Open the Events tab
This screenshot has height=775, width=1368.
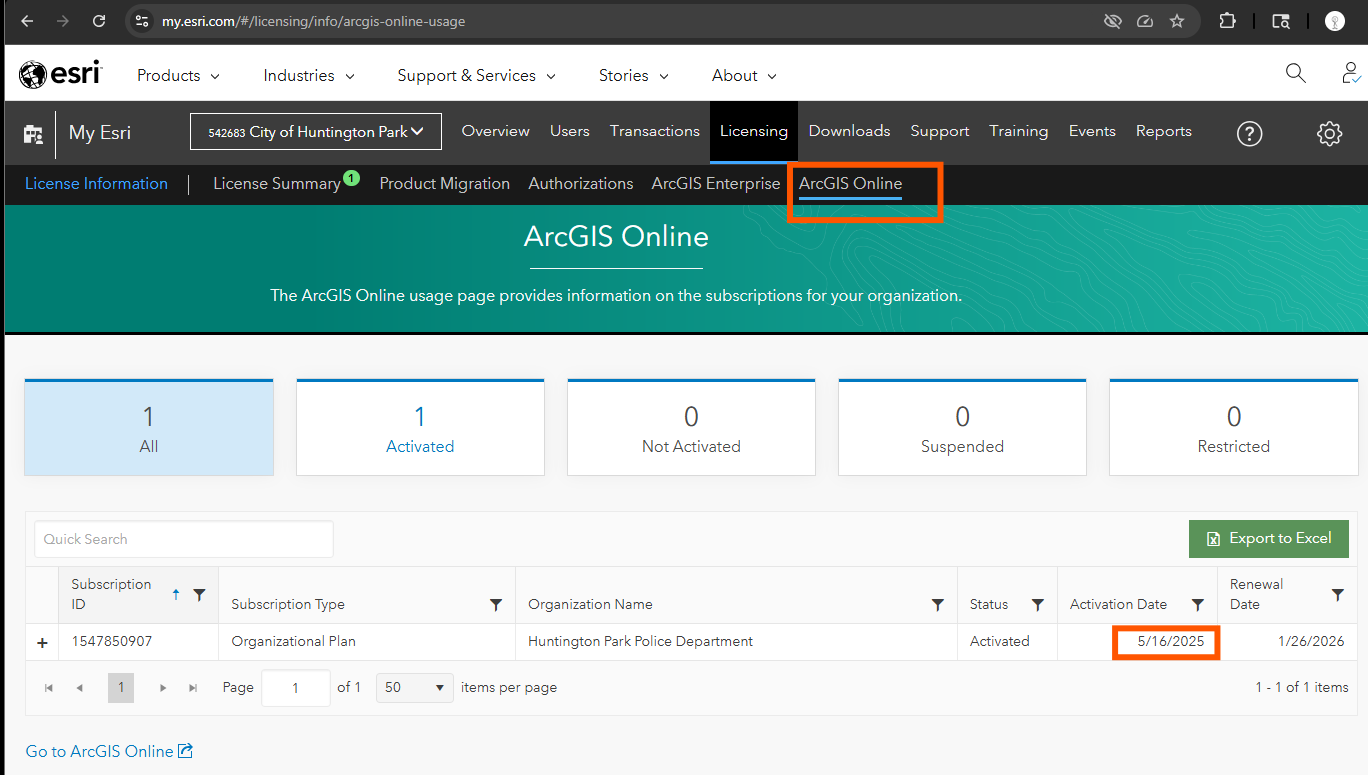click(1092, 131)
